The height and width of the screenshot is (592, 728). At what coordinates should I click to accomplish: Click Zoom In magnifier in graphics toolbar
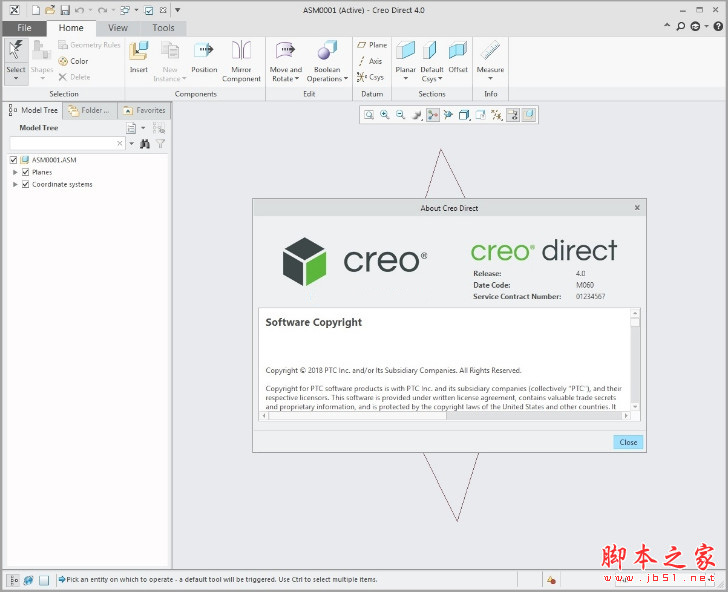click(x=384, y=115)
